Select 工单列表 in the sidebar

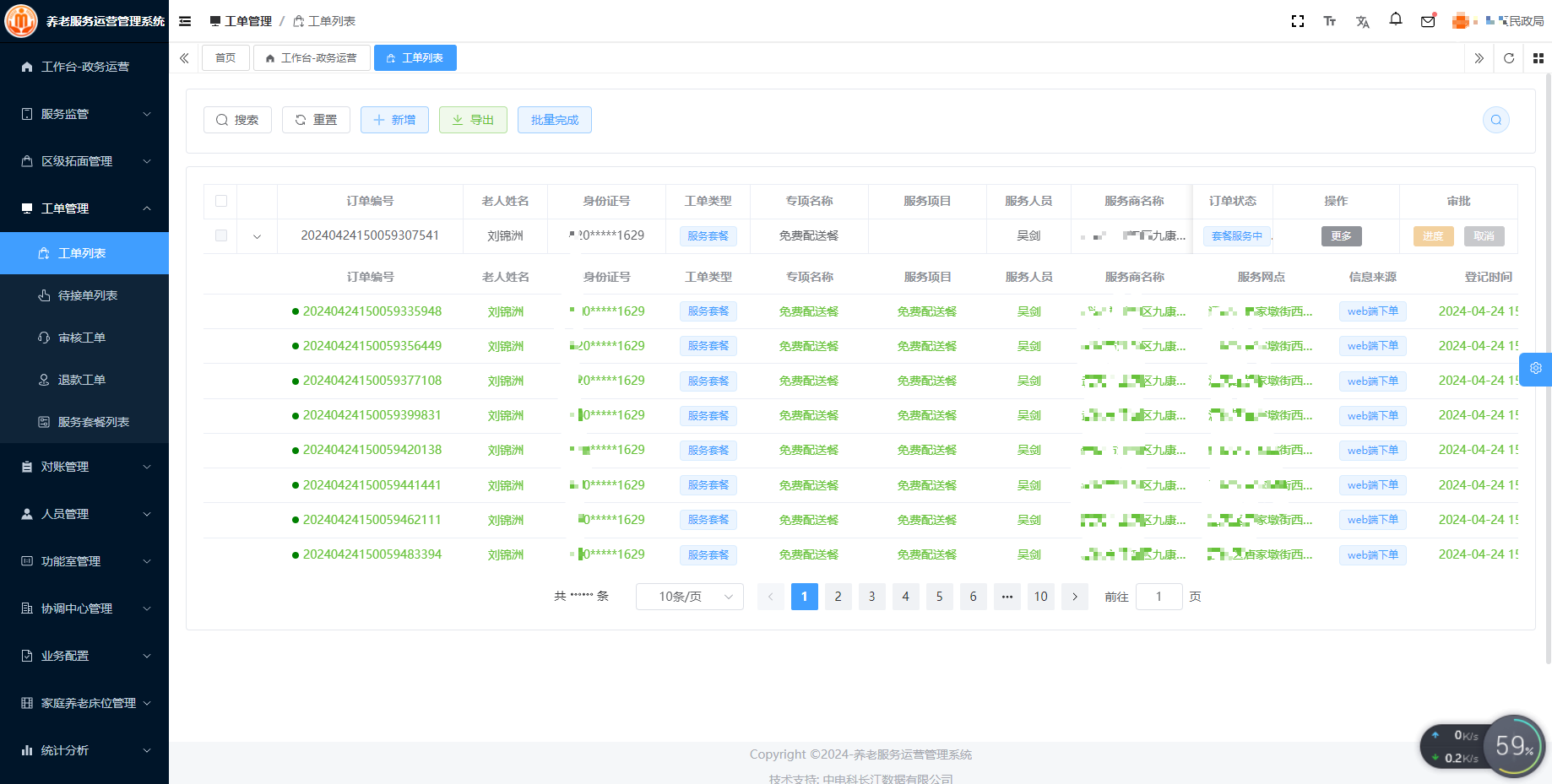(84, 253)
